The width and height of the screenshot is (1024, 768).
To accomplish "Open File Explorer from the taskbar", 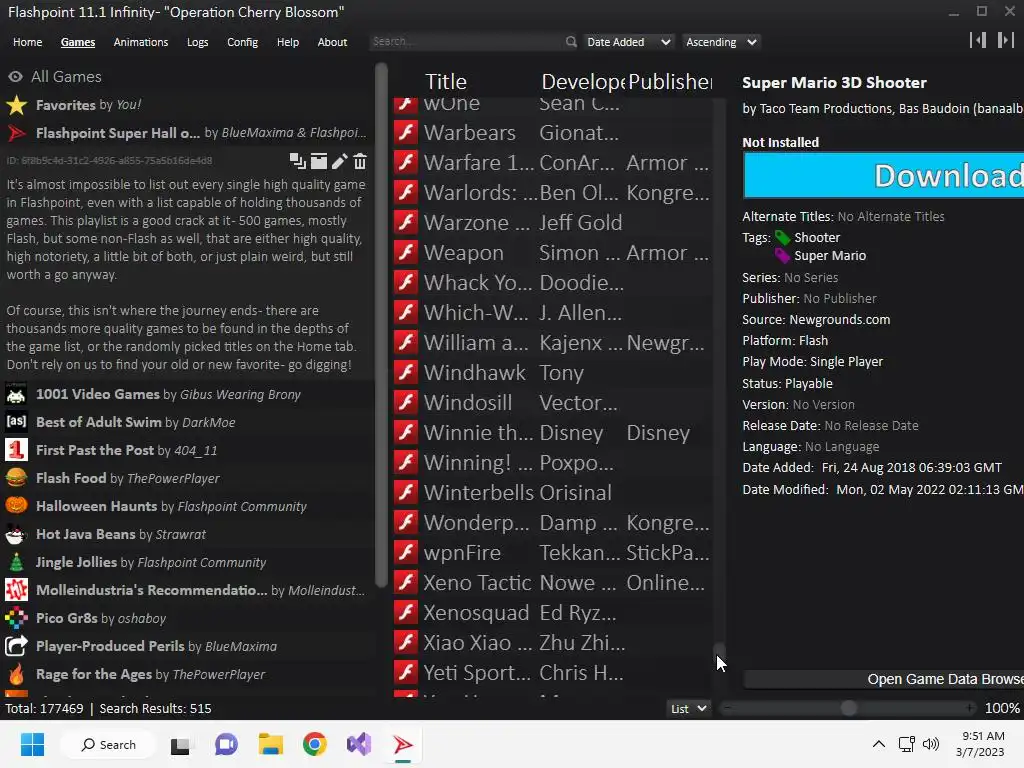I will (270, 744).
